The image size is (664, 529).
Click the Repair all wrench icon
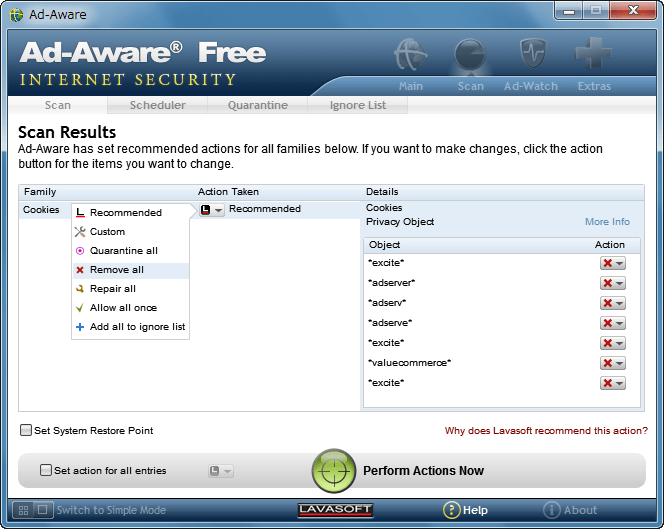tap(80, 289)
